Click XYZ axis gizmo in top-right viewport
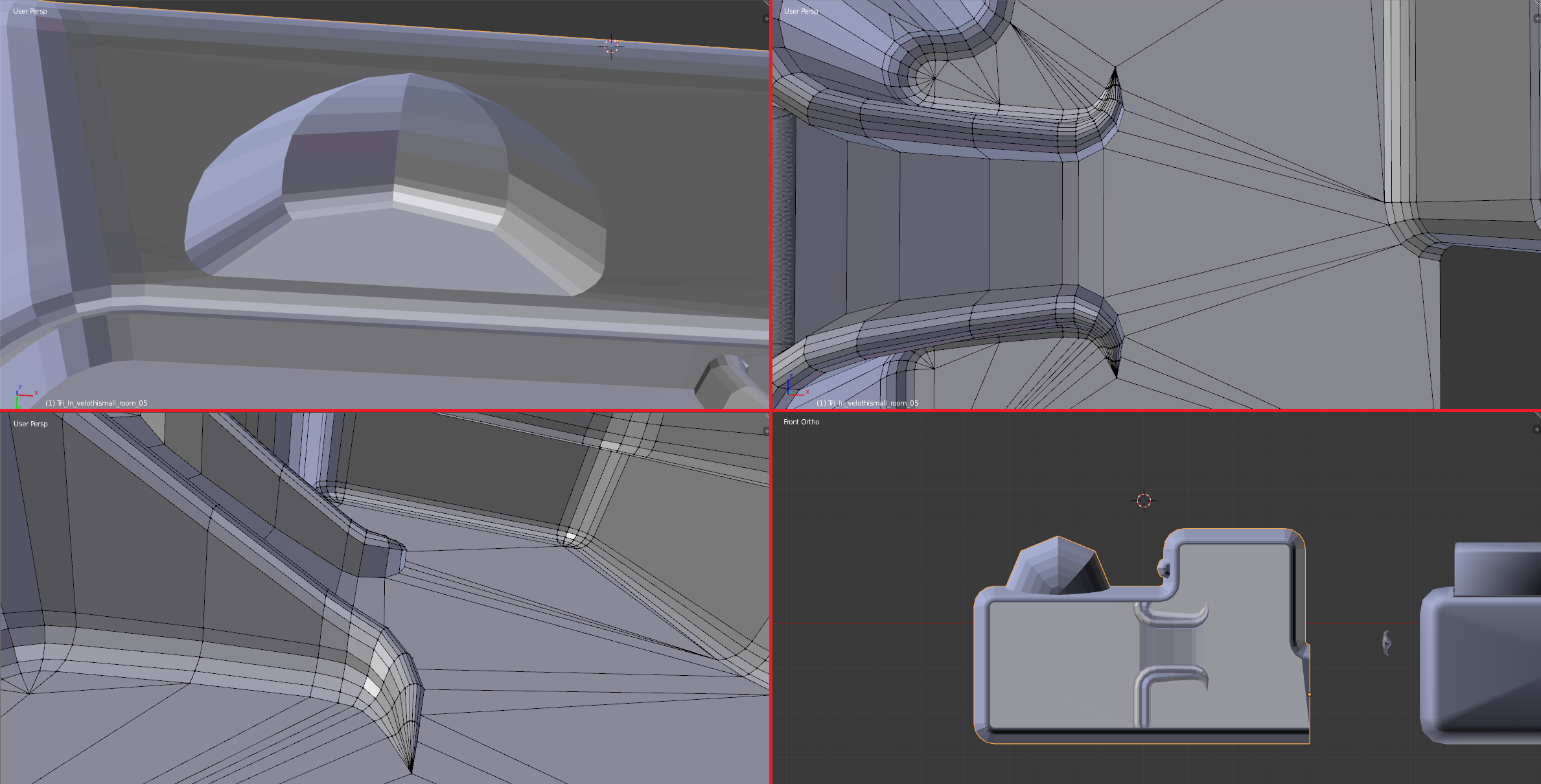 pos(796,387)
